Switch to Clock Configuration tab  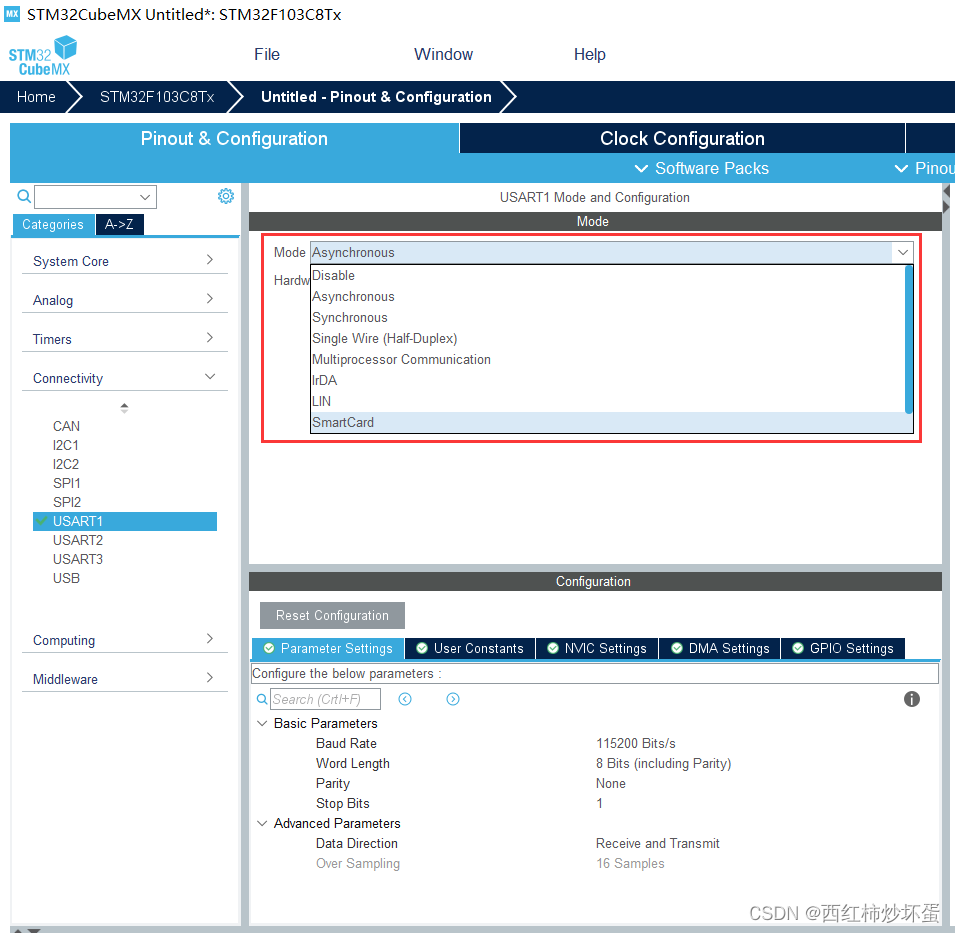pyautogui.click(x=682, y=138)
